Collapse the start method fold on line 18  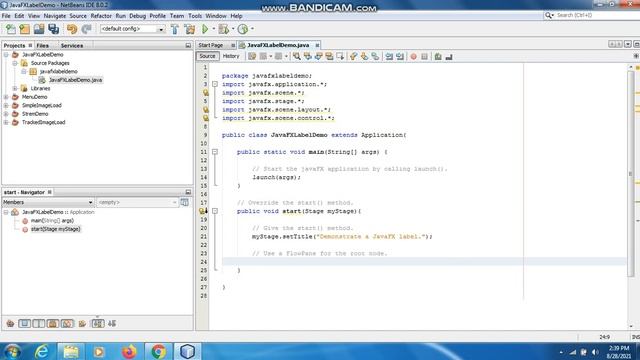coord(215,211)
